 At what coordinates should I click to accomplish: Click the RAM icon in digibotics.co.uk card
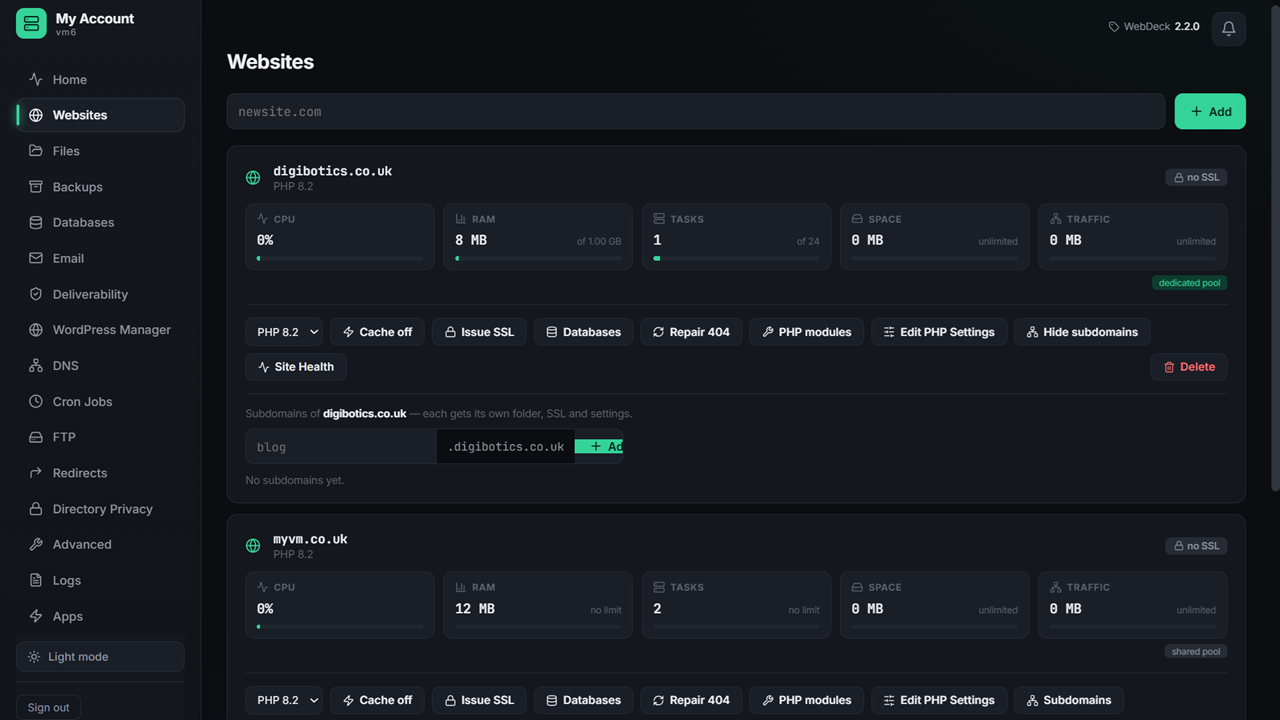coord(461,219)
